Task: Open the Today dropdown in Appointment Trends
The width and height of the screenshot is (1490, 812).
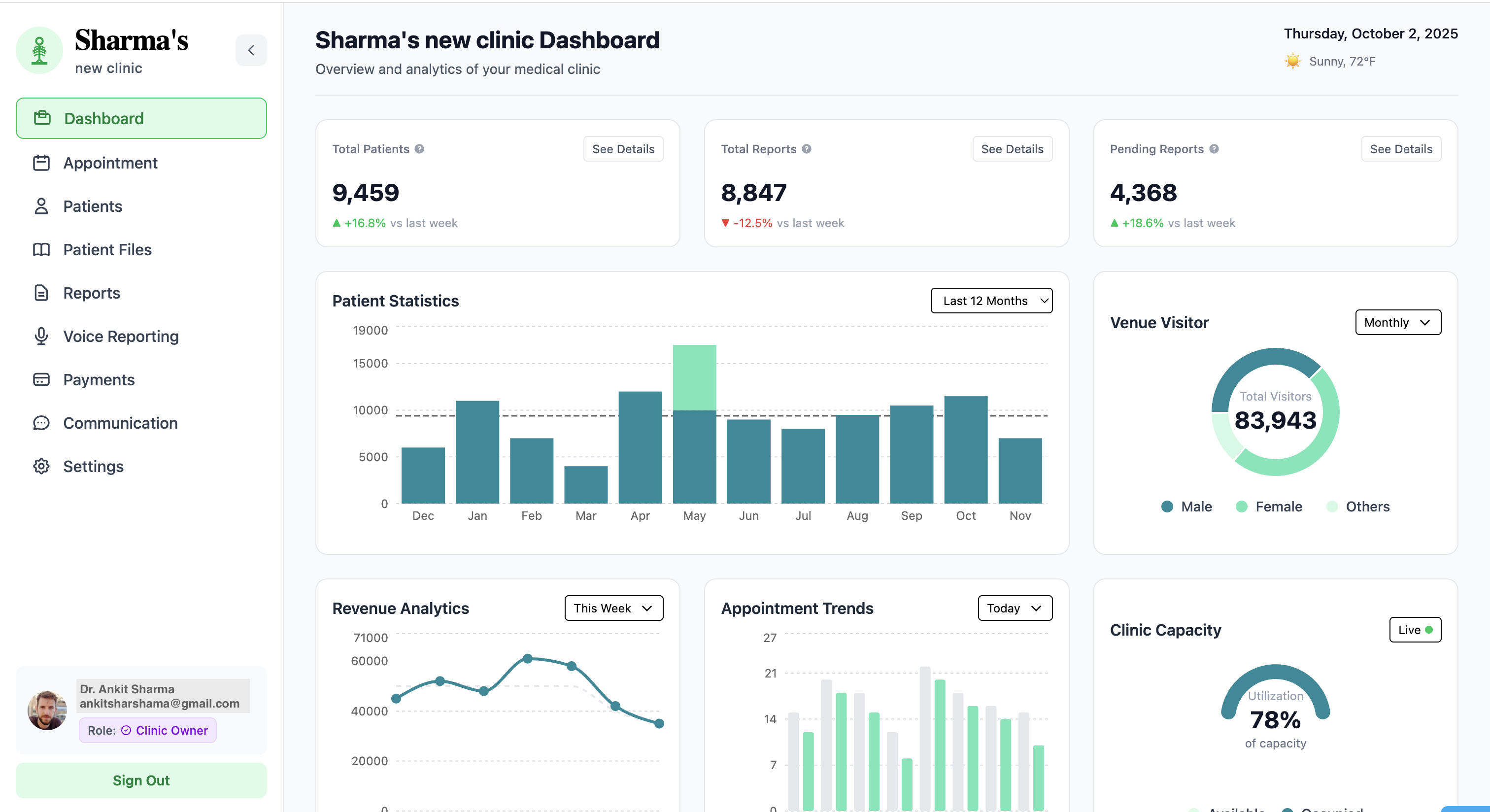Action: [1015, 608]
